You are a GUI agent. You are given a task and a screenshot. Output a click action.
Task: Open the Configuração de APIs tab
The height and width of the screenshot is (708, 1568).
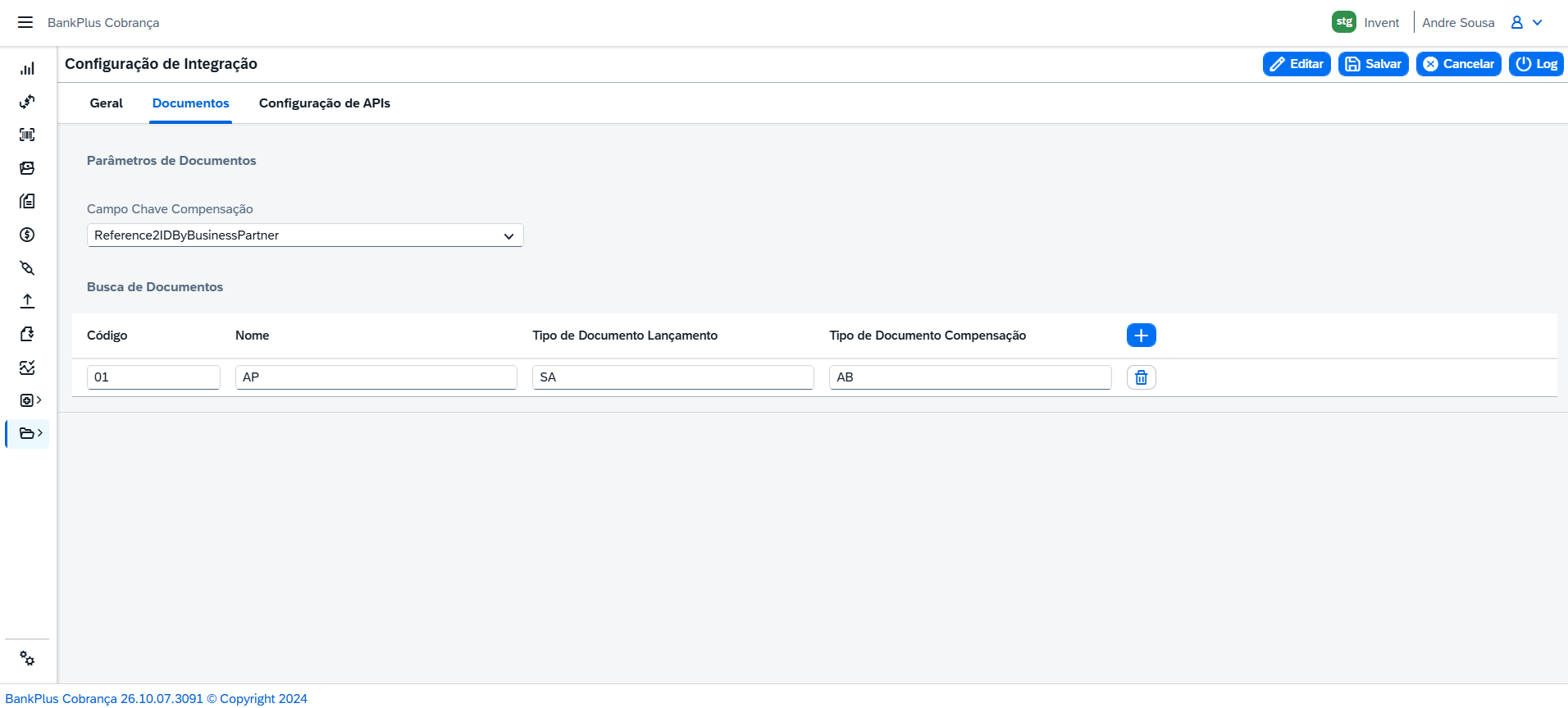(325, 103)
